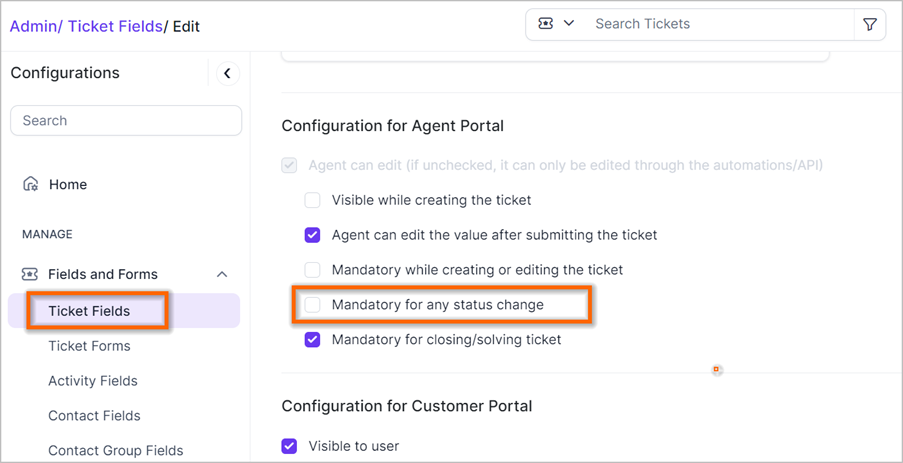Open Contact Fields in sidebar
Viewport: 903px width, 463px height.
[x=94, y=415]
